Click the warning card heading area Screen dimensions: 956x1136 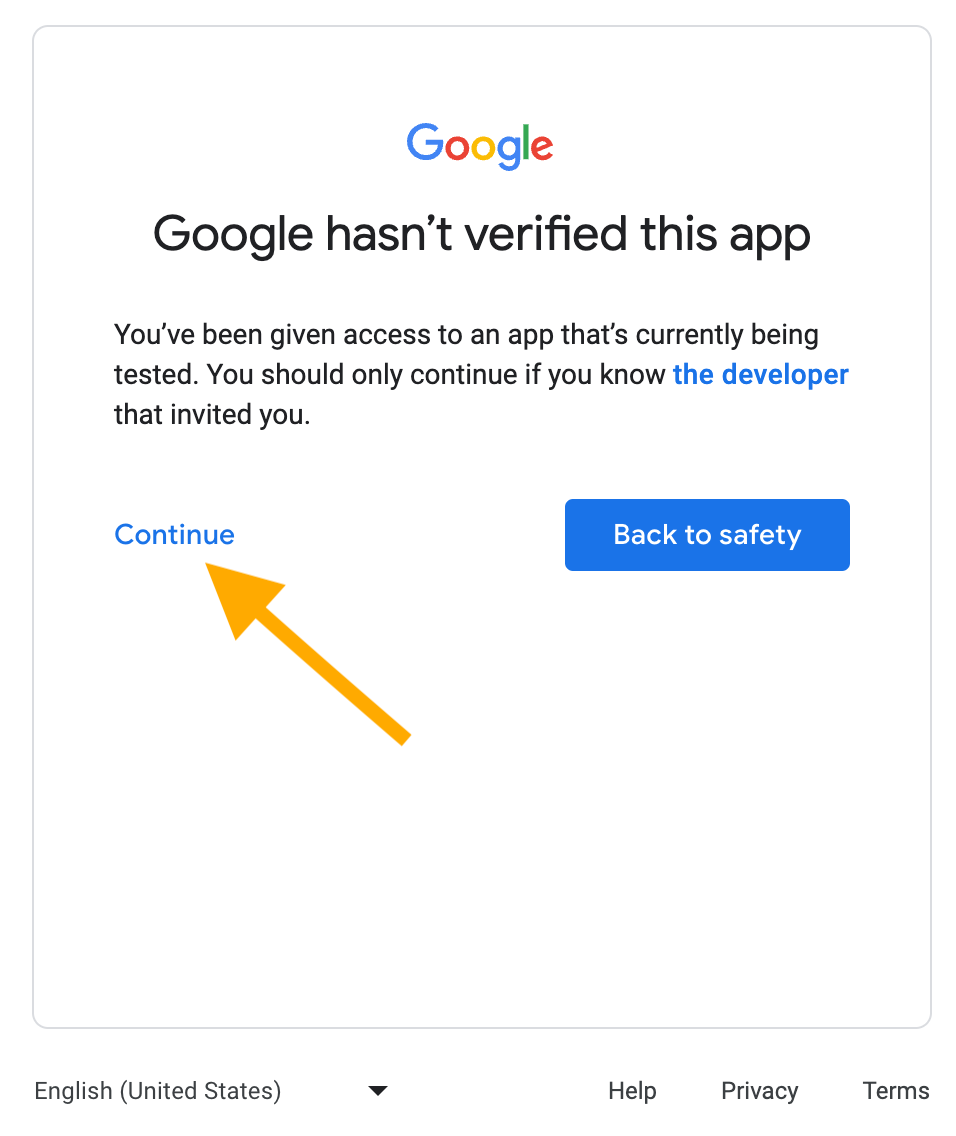pyautogui.click(x=480, y=234)
